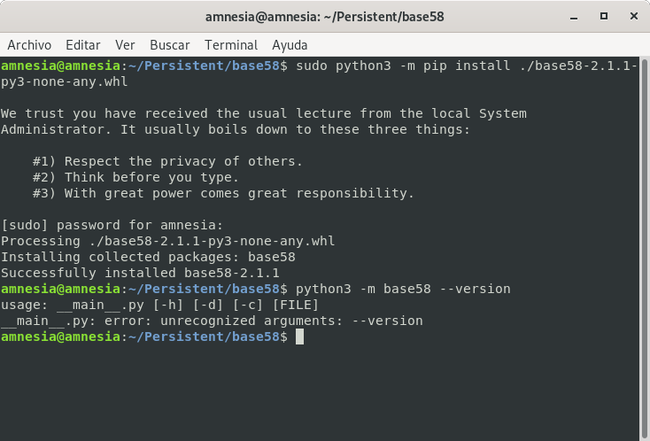
Task: Open the Terminal menu
Action: pos(231,45)
